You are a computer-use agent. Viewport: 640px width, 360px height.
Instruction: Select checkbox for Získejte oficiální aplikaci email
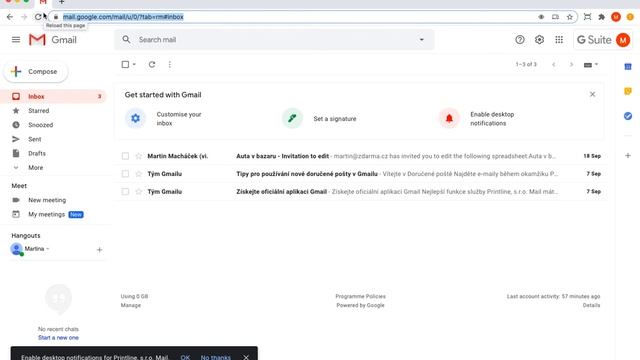point(125,191)
